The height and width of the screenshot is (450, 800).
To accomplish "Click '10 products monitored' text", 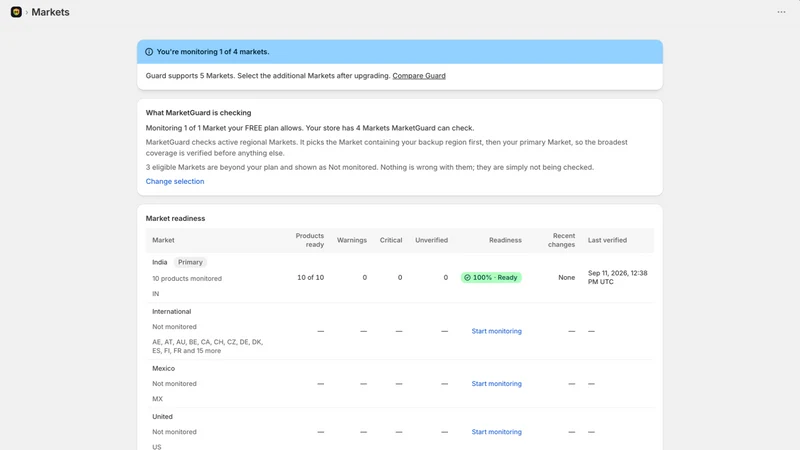I will pos(187,279).
